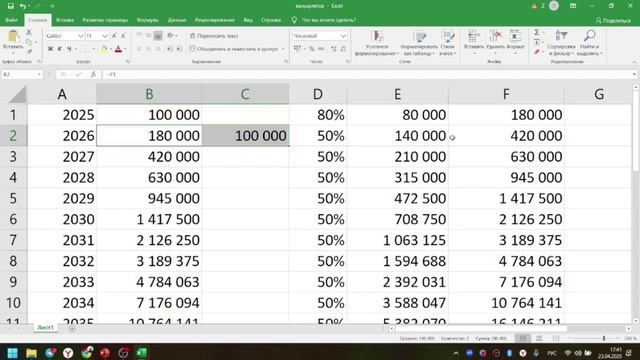
Task: Click the Paste (Вставить) clipboard icon
Action: [x=13, y=37]
